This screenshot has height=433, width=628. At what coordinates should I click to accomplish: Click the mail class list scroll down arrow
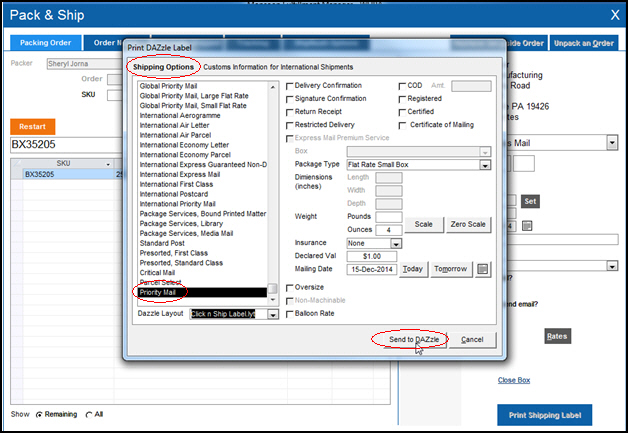[x=273, y=300]
